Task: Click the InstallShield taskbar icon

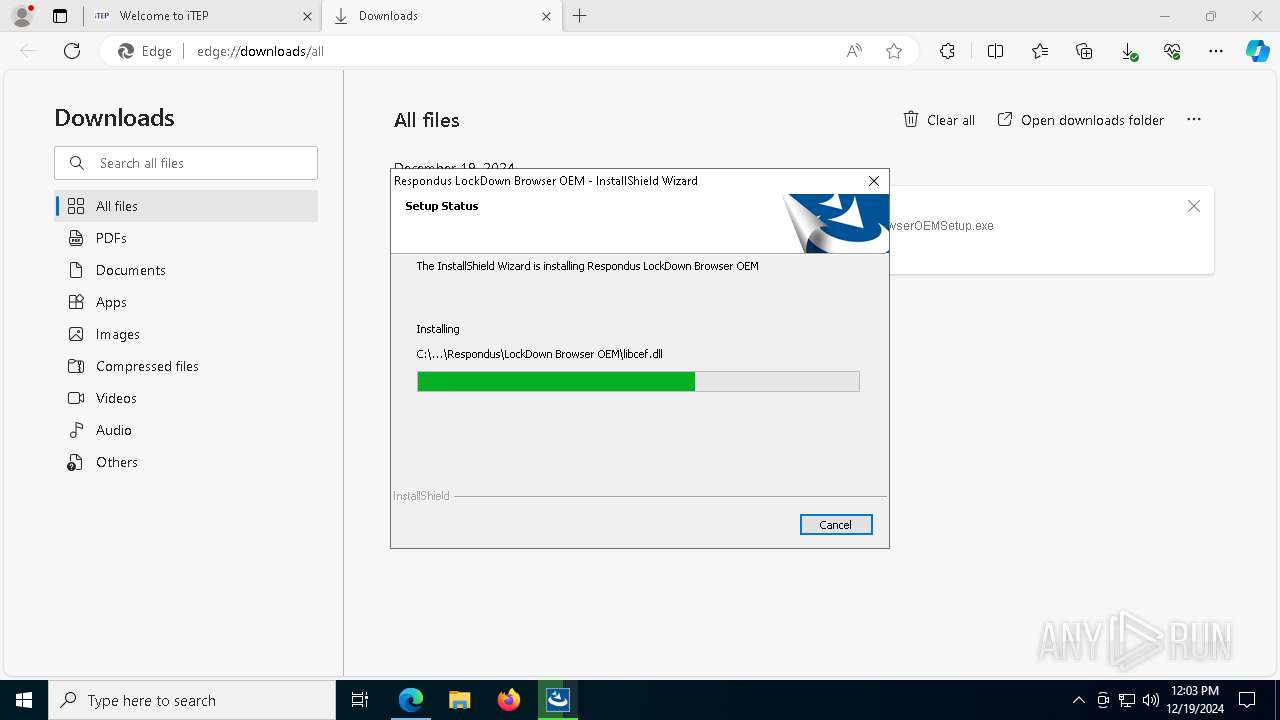Action: tap(558, 700)
